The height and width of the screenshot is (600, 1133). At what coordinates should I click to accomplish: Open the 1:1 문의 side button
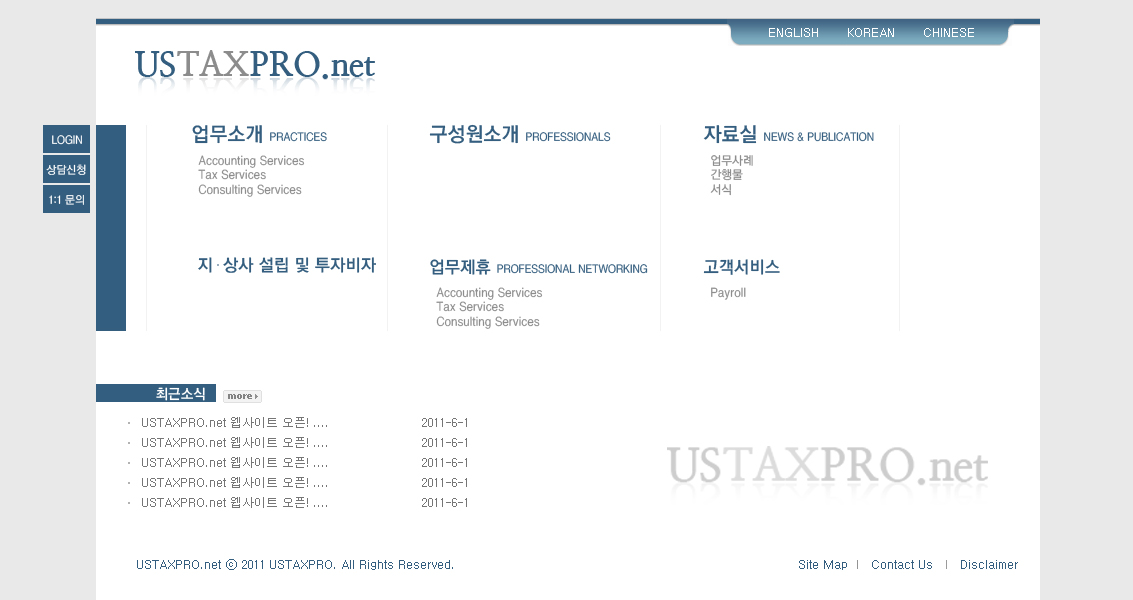coord(66,199)
